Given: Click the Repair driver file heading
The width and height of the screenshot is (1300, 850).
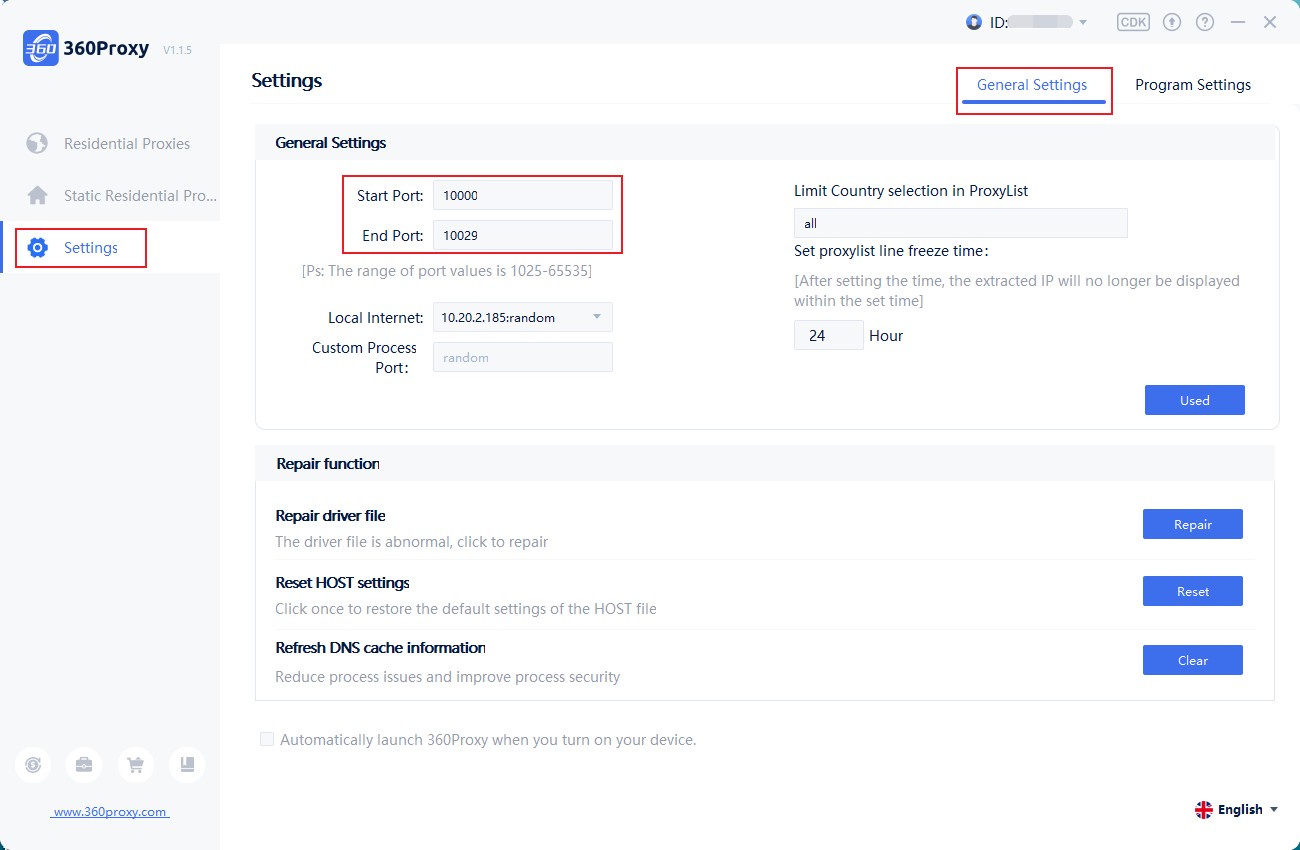Looking at the screenshot, I should click(x=330, y=516).
